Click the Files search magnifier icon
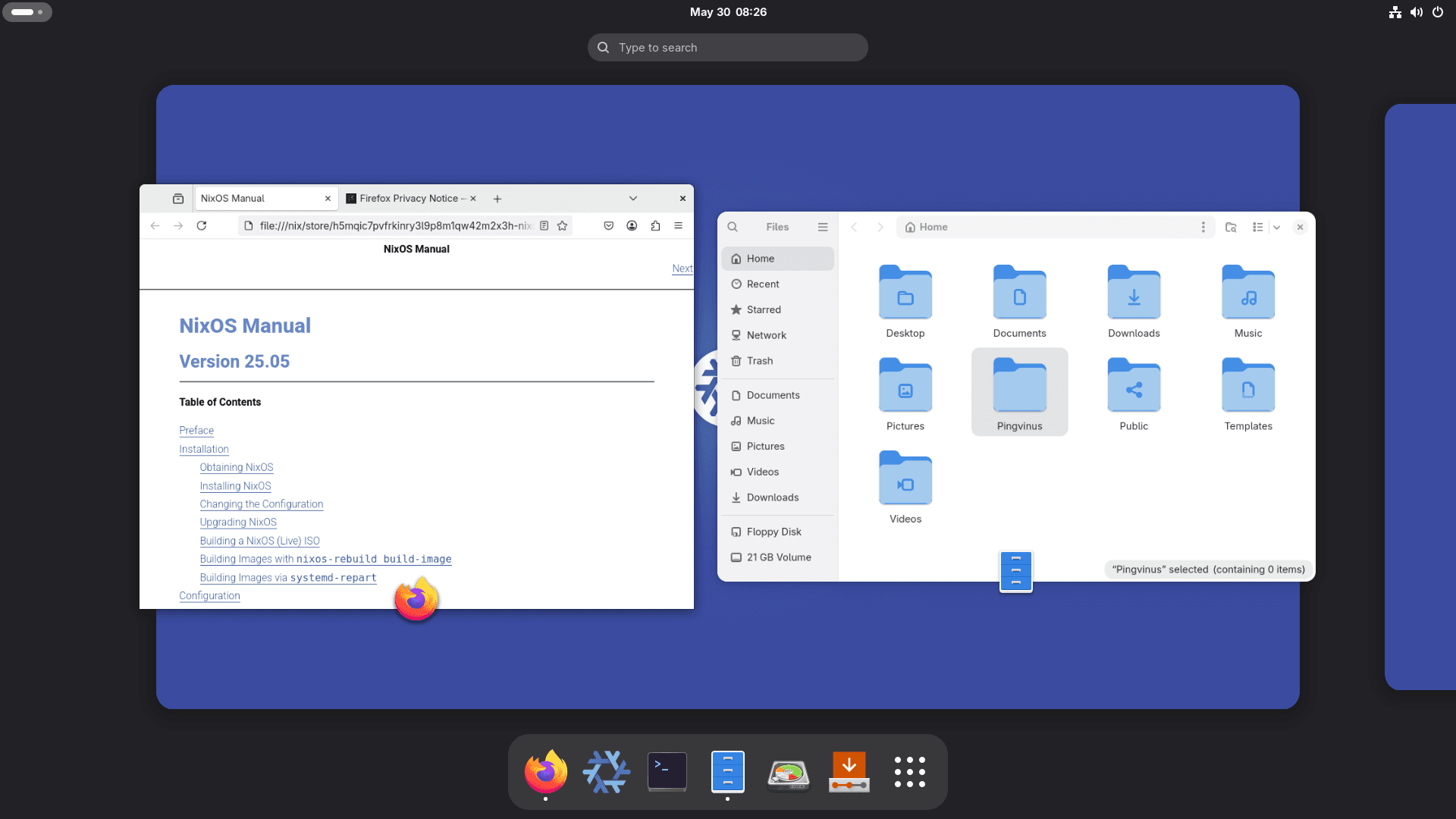 coord(733,227)
